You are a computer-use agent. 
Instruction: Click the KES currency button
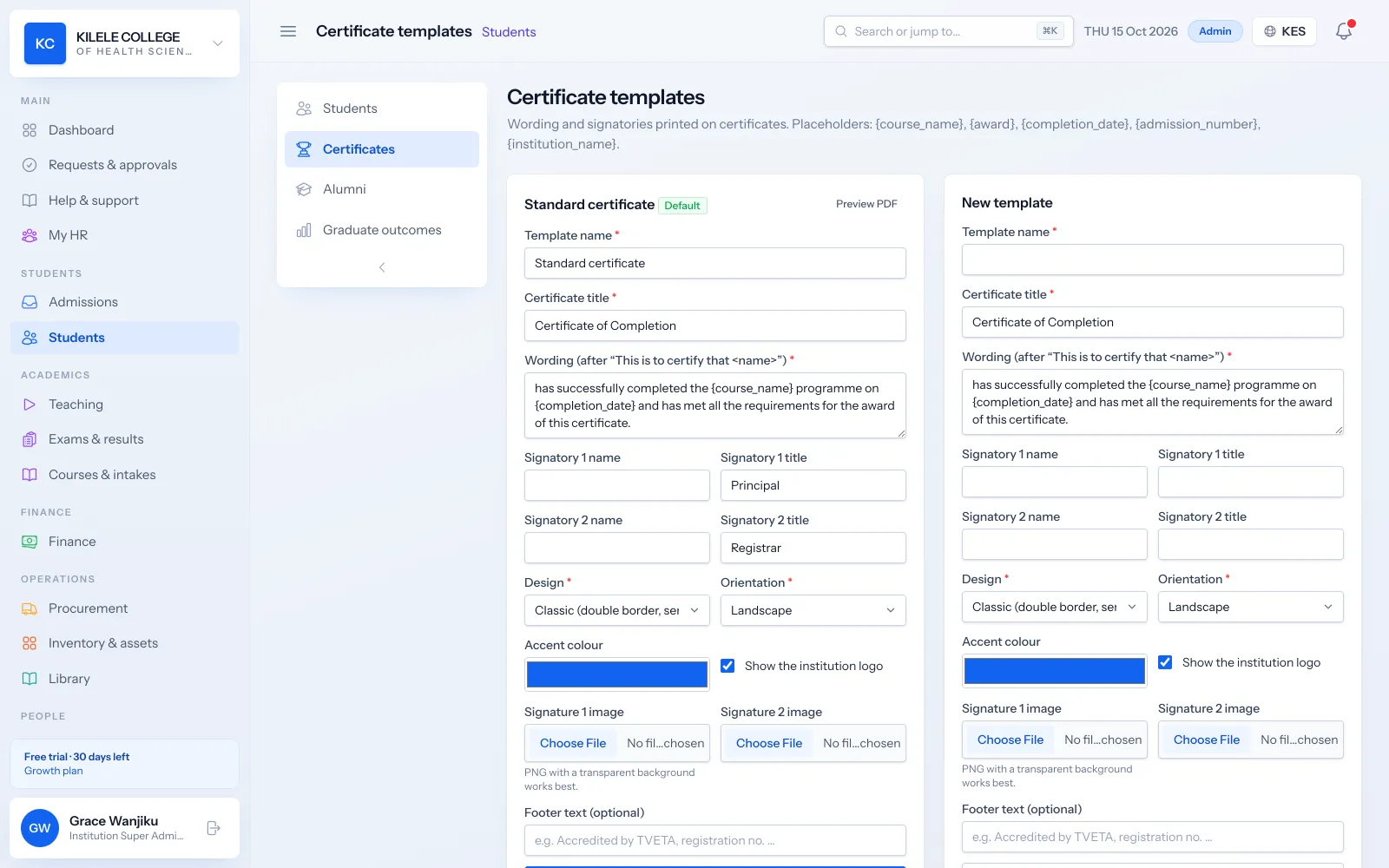click(x=1285, y=31)
